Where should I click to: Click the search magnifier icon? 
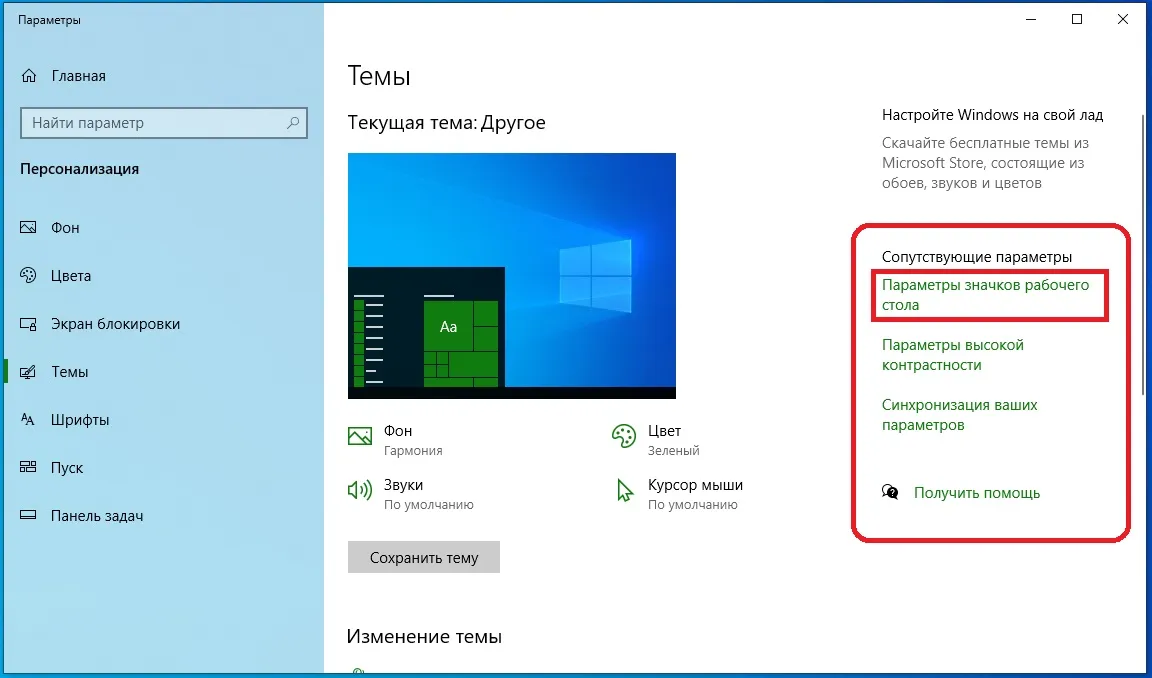(292, 123)
